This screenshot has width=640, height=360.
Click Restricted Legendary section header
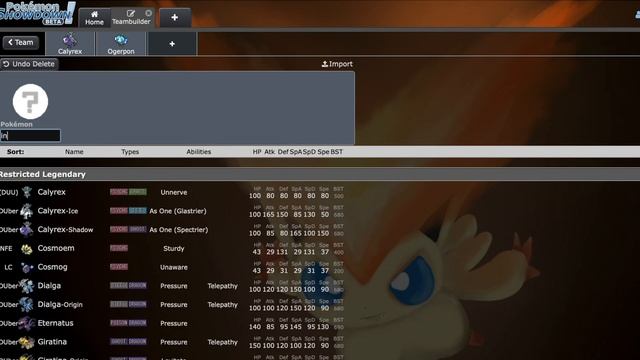tap(320, 174)
